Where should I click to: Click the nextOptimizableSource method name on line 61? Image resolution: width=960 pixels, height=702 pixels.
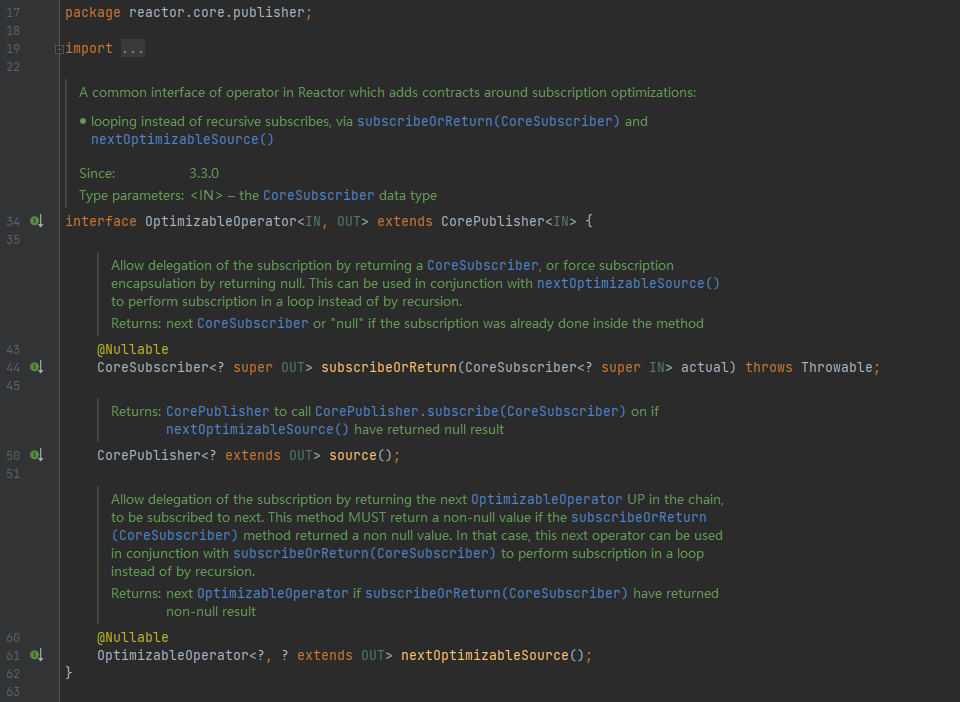(484, 655)
